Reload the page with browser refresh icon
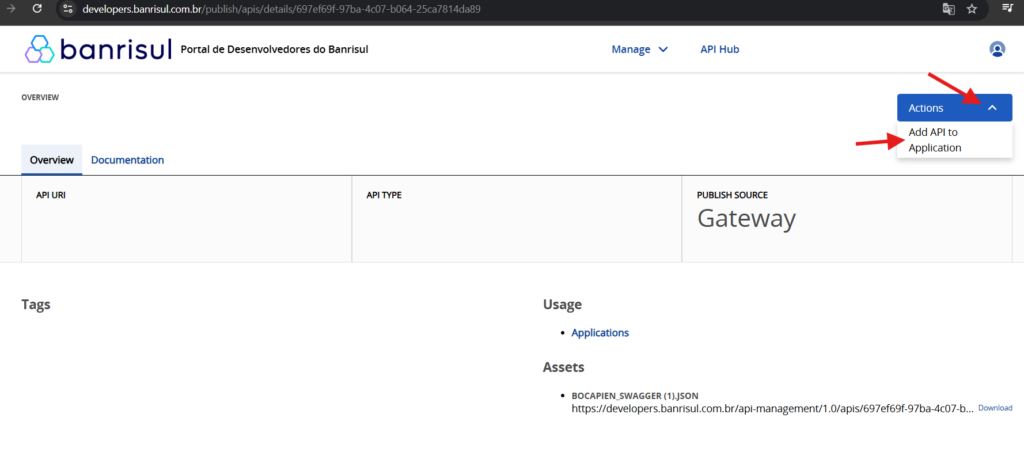 coord(37,9)
